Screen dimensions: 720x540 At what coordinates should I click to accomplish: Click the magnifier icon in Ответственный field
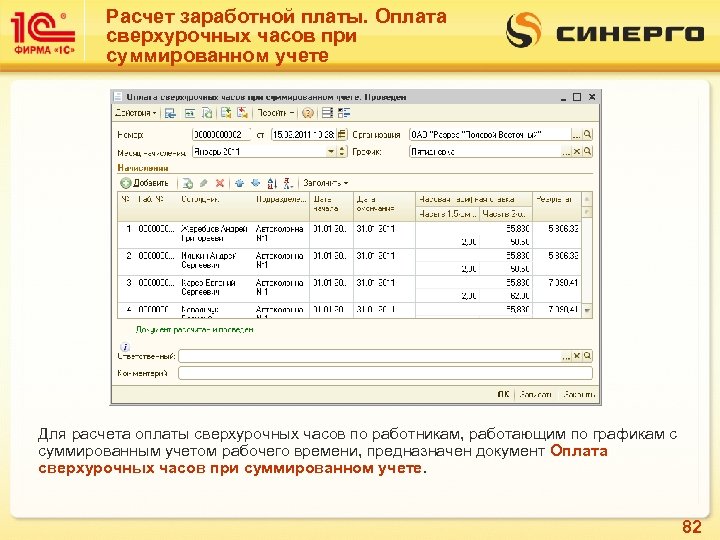click(x=587, y=356)
